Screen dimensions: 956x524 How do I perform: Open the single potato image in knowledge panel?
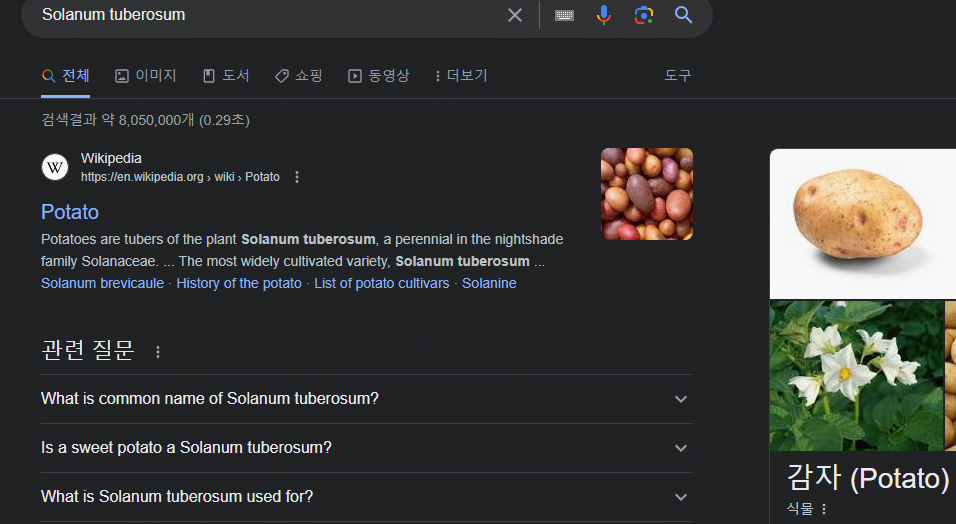(863, 223)
